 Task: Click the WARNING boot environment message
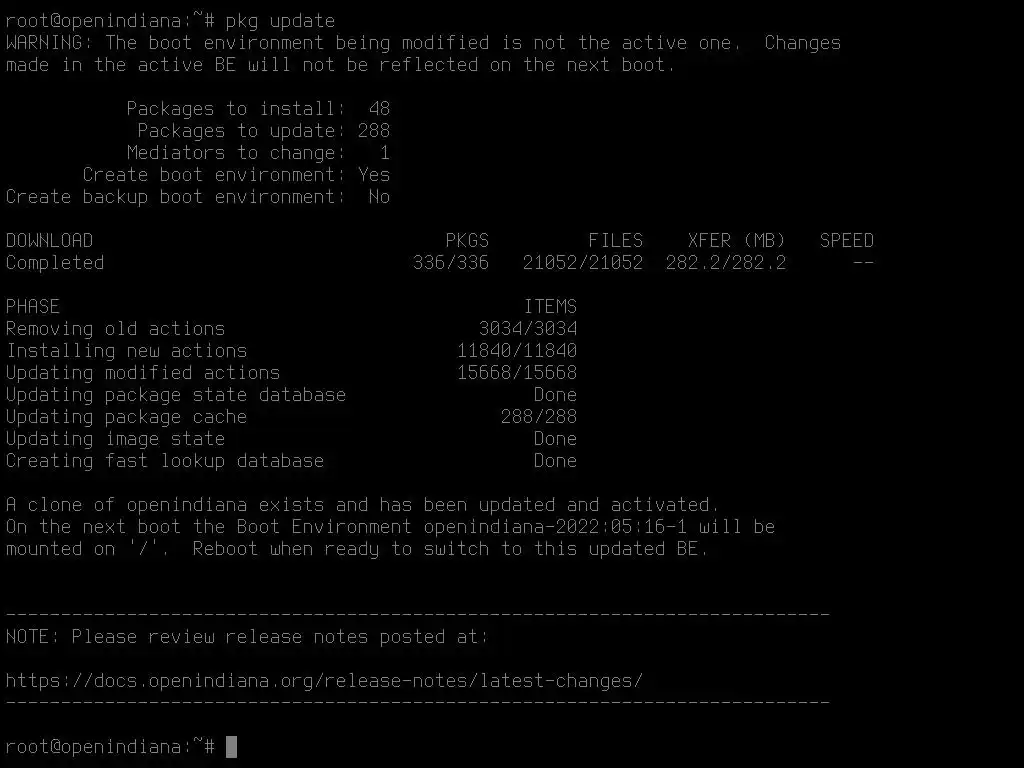tap(423, 43)
